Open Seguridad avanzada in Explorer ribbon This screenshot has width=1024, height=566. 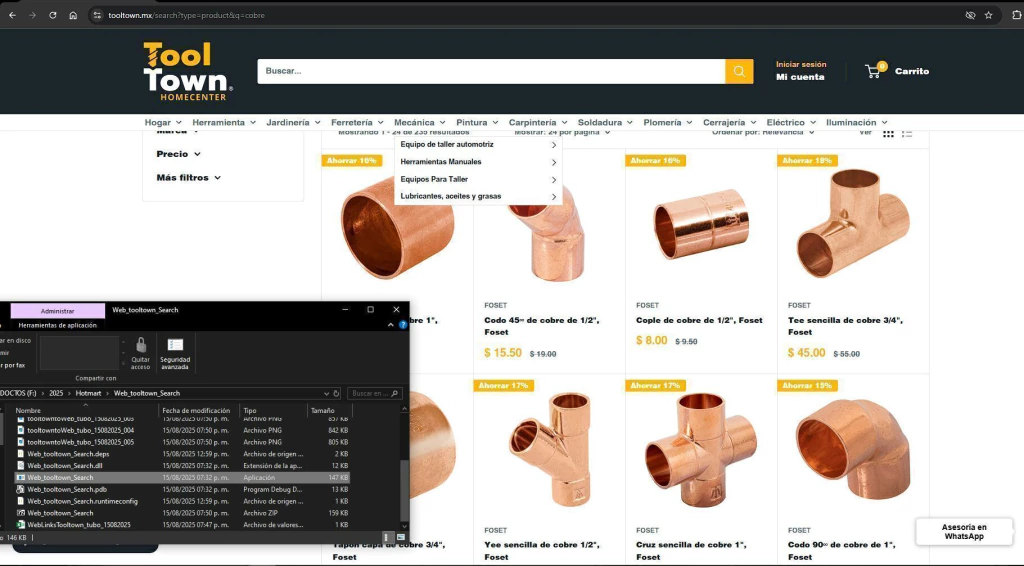[x=175, y=353]
